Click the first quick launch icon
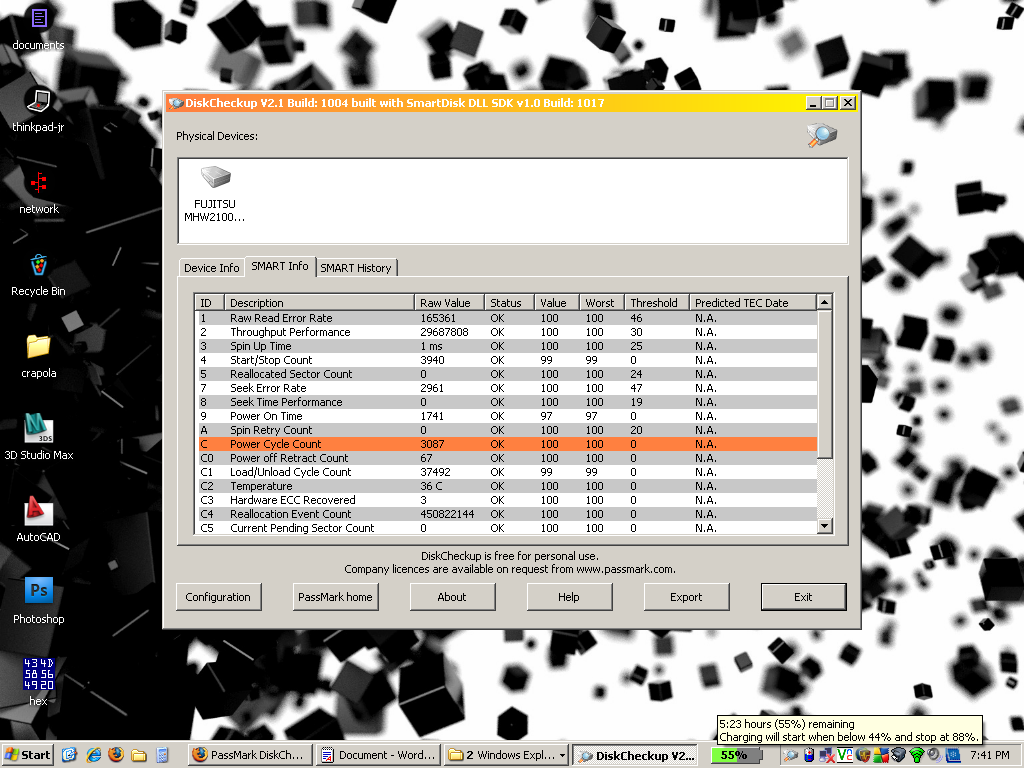The image size is (1024, 768). [70, 755]
